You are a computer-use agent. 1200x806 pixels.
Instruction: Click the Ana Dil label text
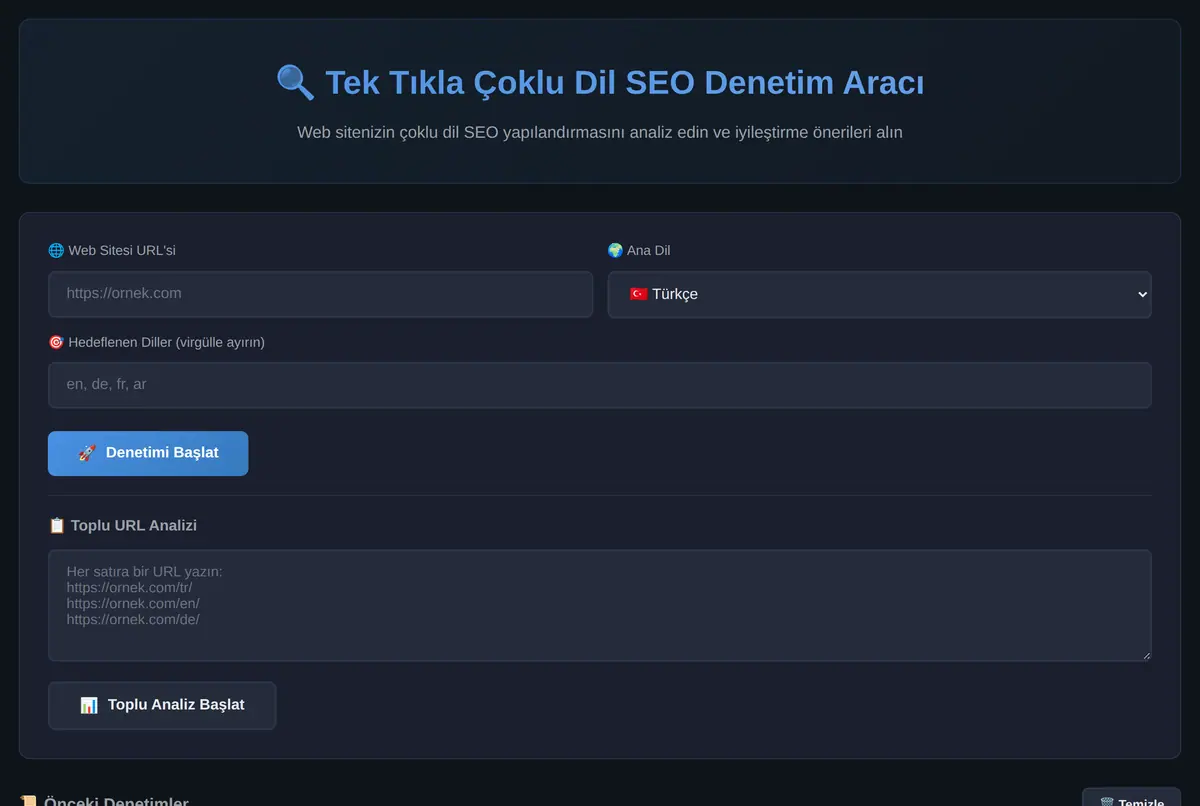point(648,250)
